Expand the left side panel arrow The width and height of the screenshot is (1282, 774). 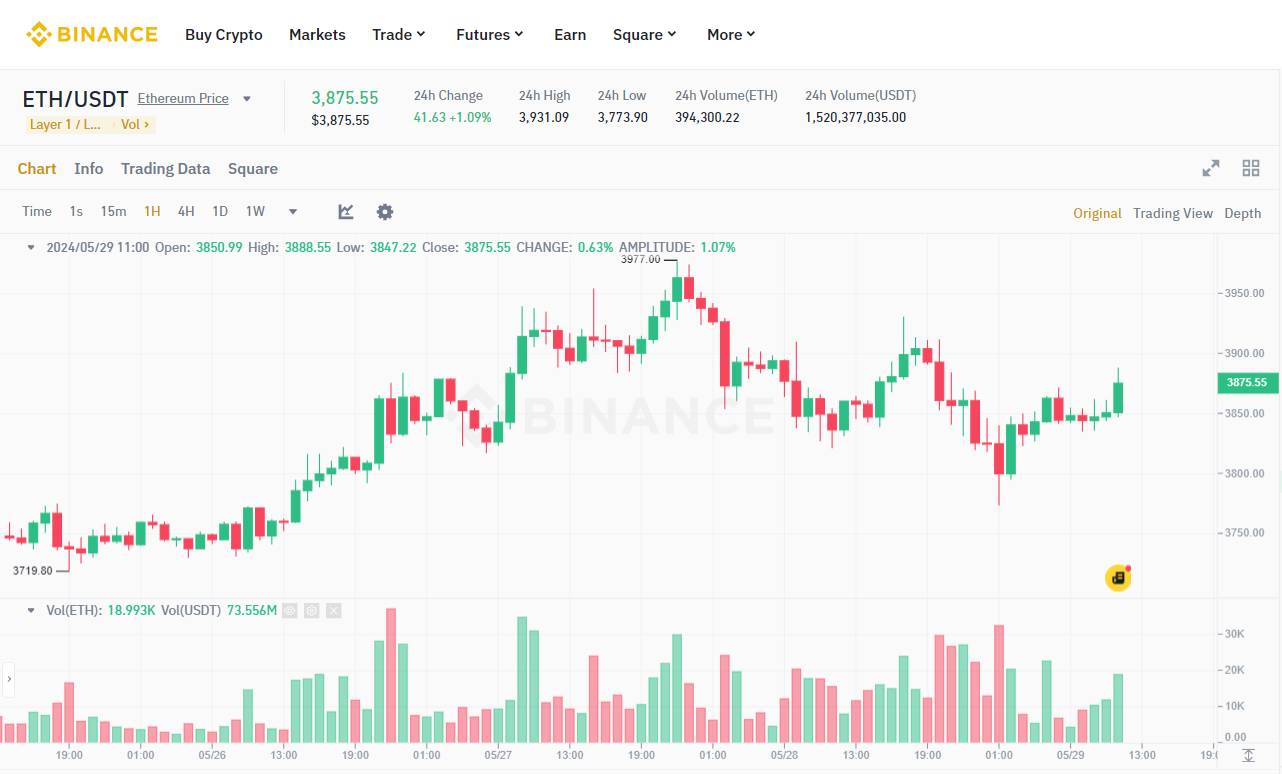(8, 679)
